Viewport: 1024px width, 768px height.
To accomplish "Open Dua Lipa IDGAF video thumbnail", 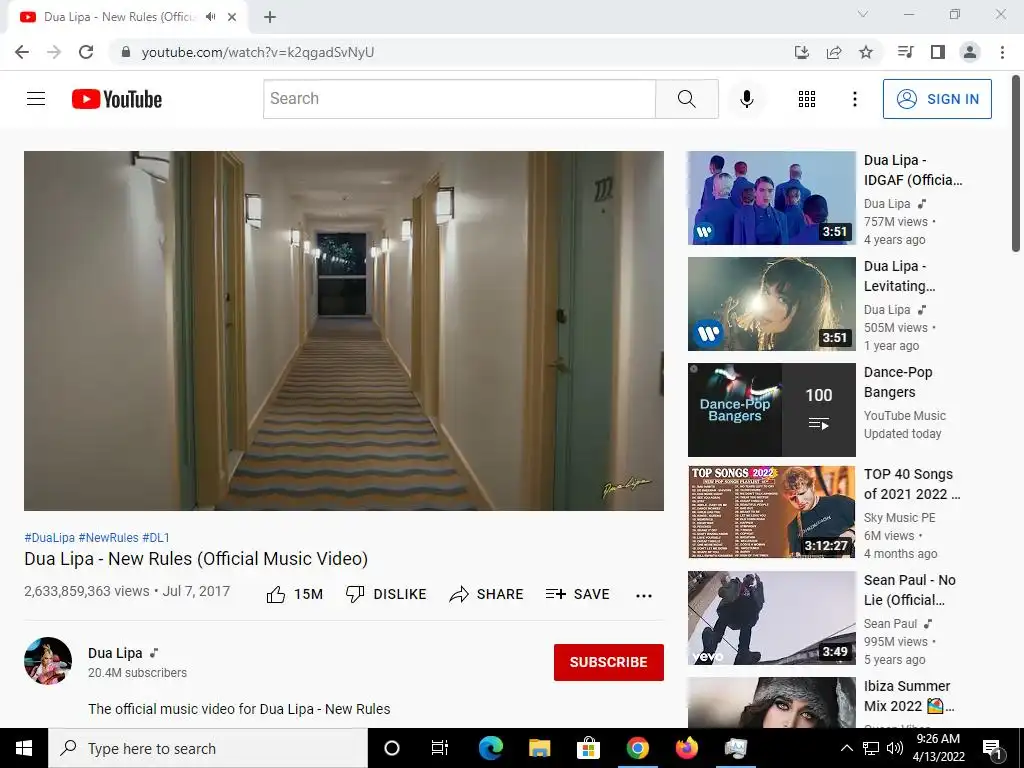I will click(x=772, y=198).
